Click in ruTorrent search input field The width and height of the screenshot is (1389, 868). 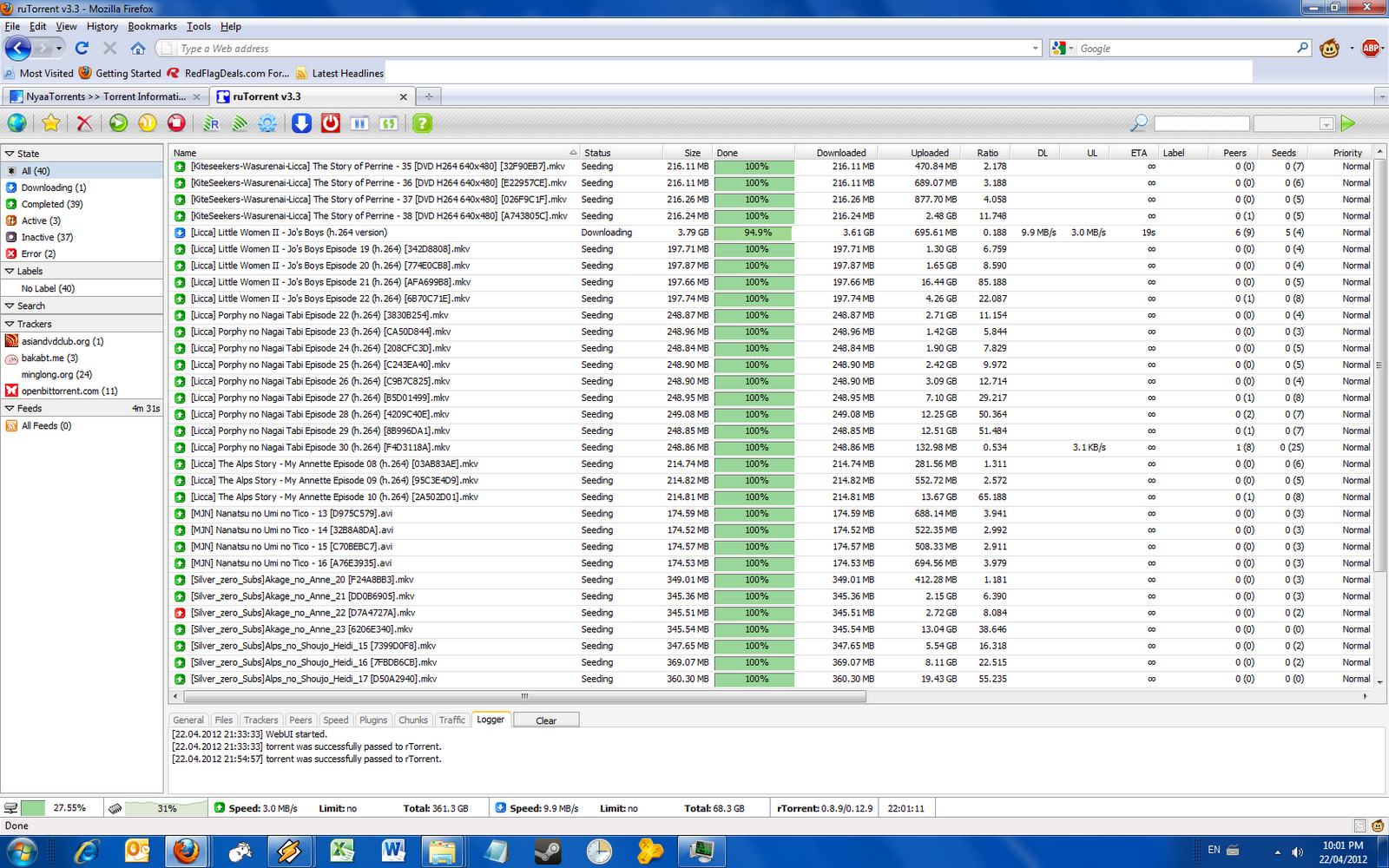point(1201,123)
